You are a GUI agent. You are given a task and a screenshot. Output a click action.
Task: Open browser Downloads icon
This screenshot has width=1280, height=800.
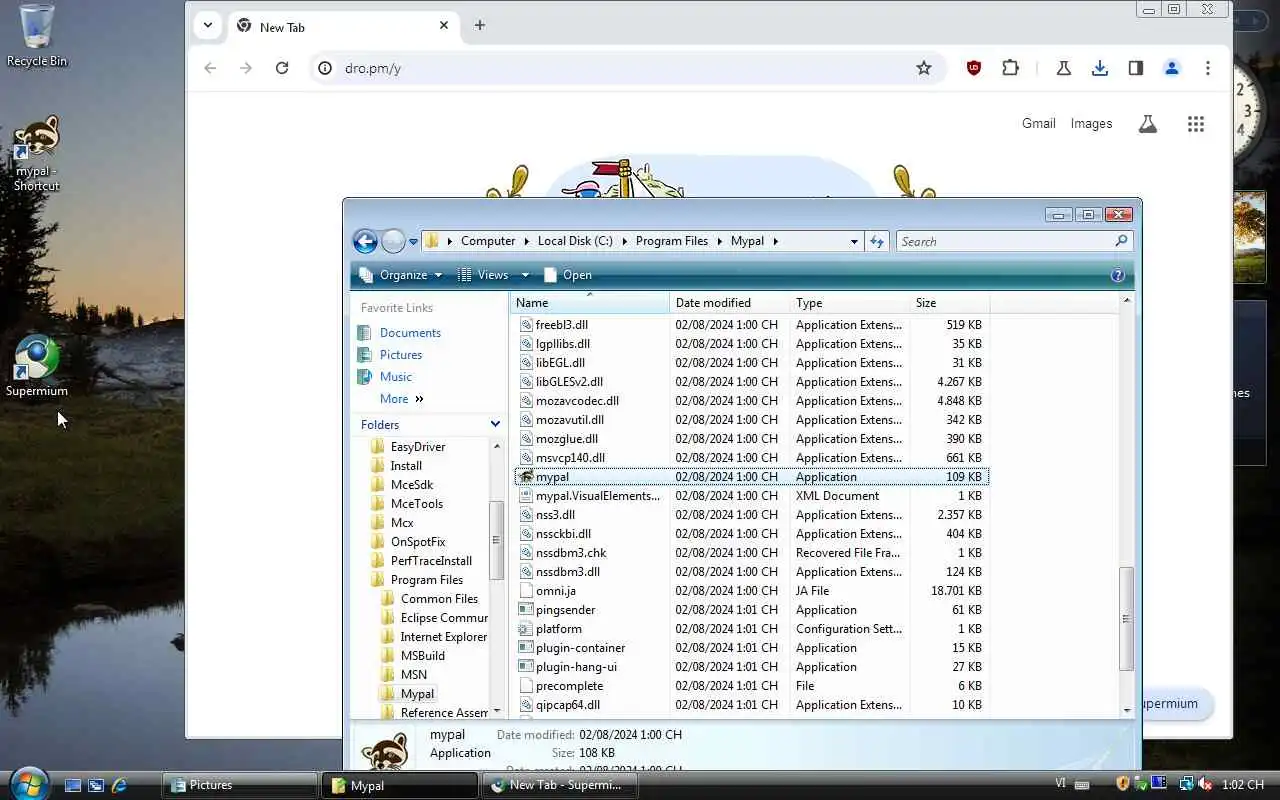pyautogui.click(x=1100, y=68)
